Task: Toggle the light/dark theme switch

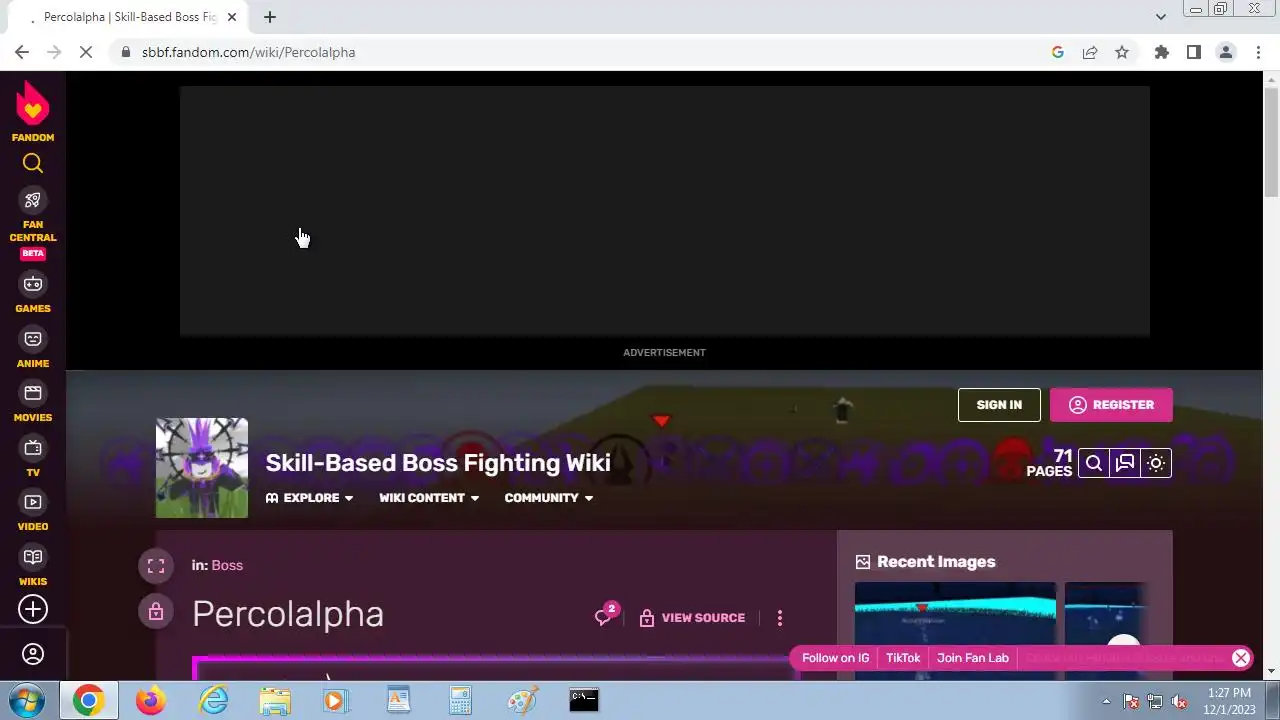Action: (x=1156, y=463)
